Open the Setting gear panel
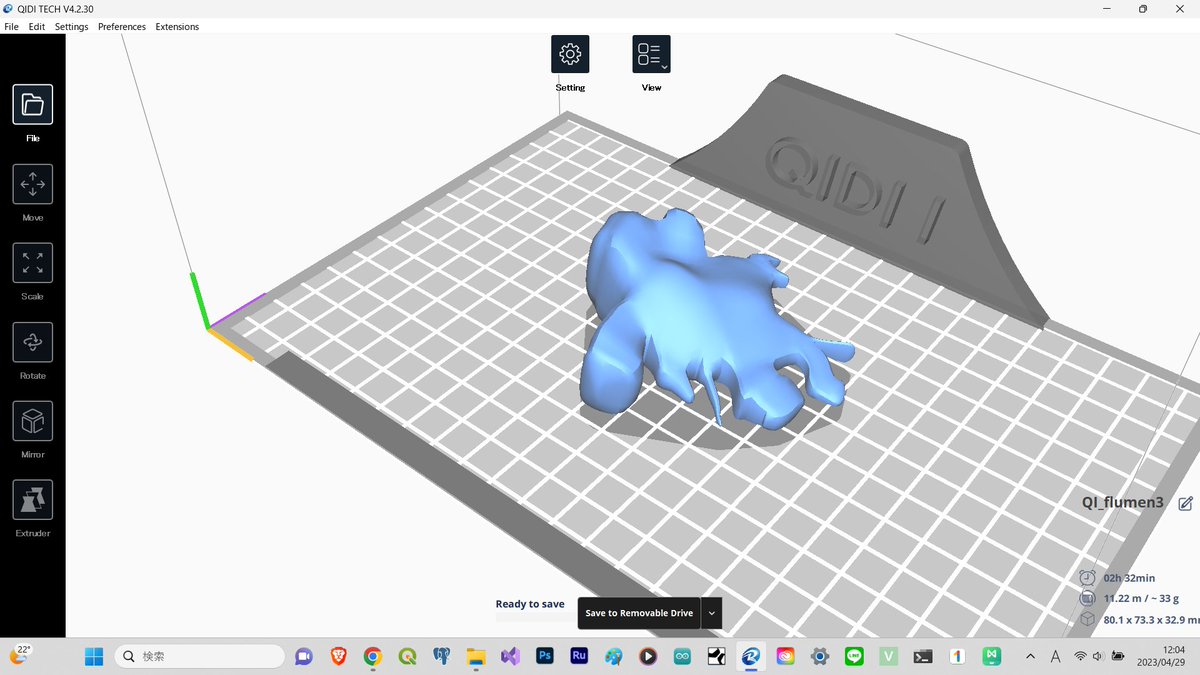The width and height of the screenshot is (1200, 675). [570, 54]
